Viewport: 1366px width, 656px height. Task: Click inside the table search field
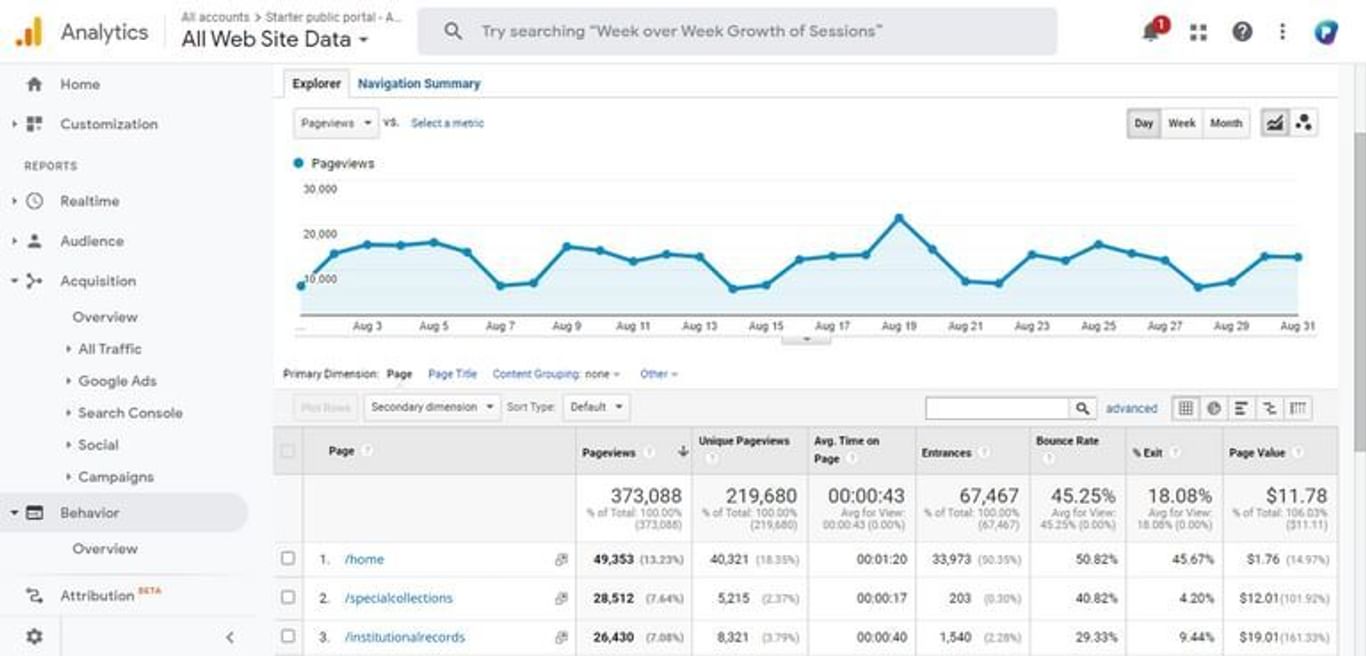click(997, 408)
